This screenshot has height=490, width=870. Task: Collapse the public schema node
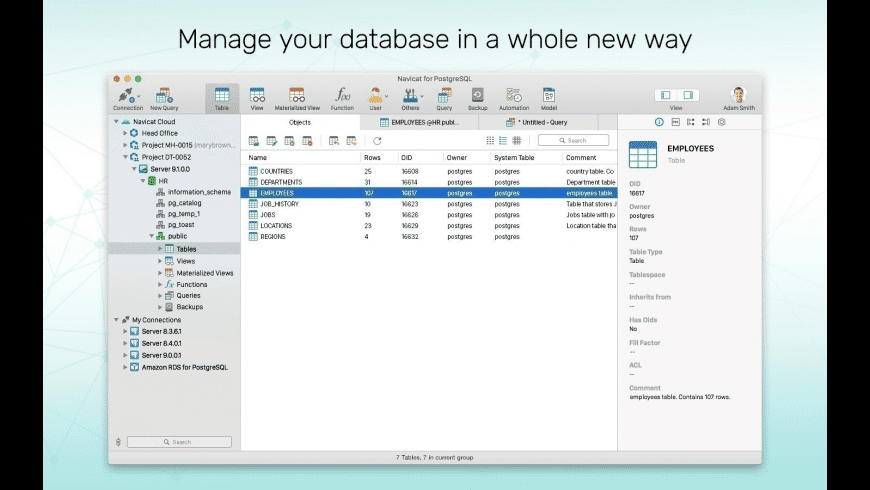point(151,236)
